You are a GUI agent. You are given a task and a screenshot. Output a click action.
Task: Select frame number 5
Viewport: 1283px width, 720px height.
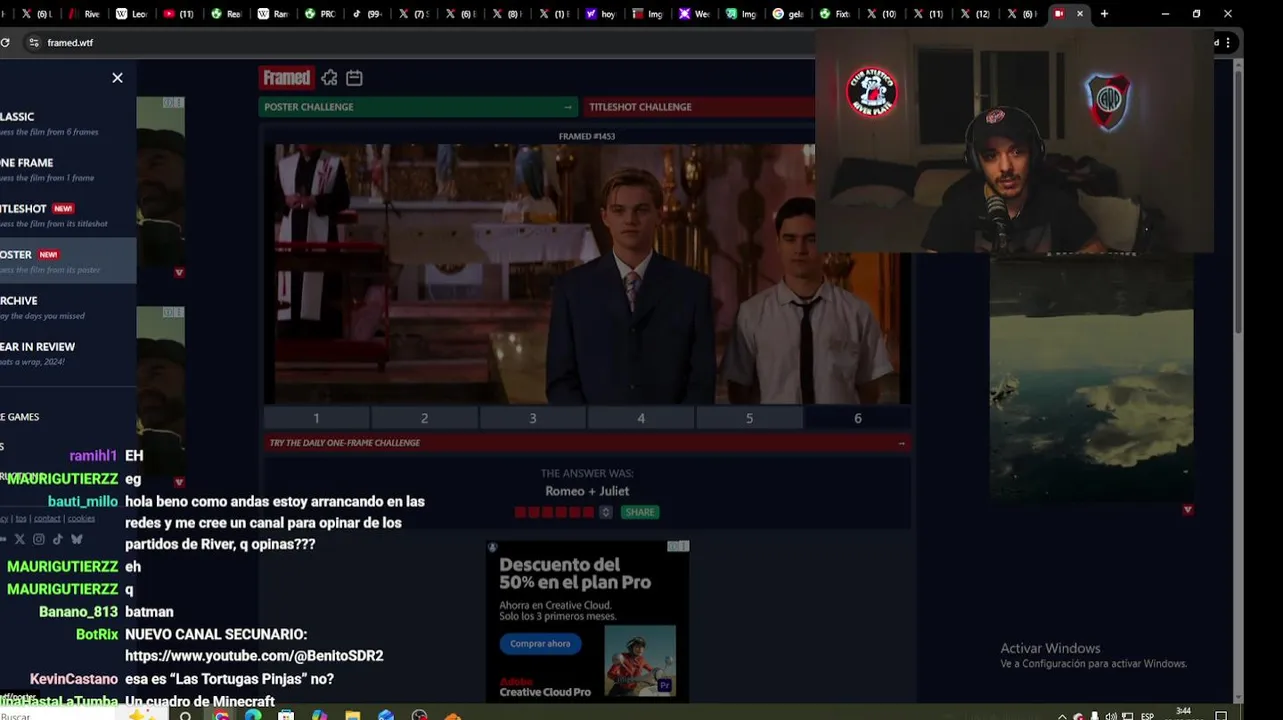749,418
